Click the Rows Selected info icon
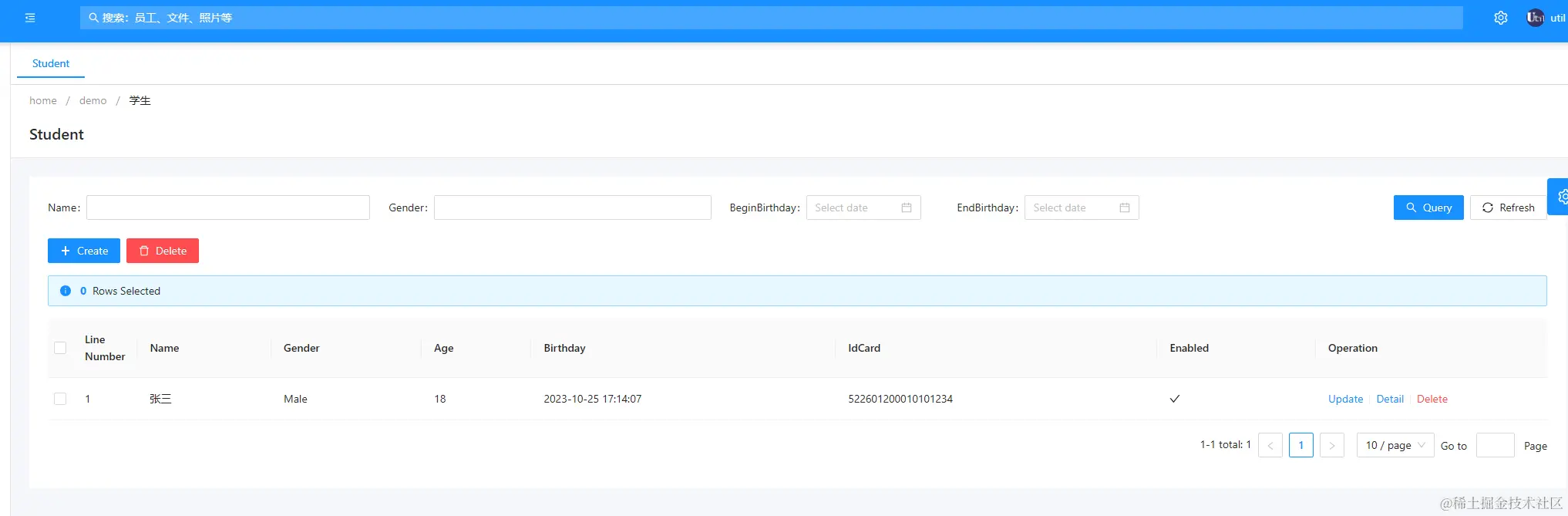Screen dimensions: 1568x516 pos(66,291)
